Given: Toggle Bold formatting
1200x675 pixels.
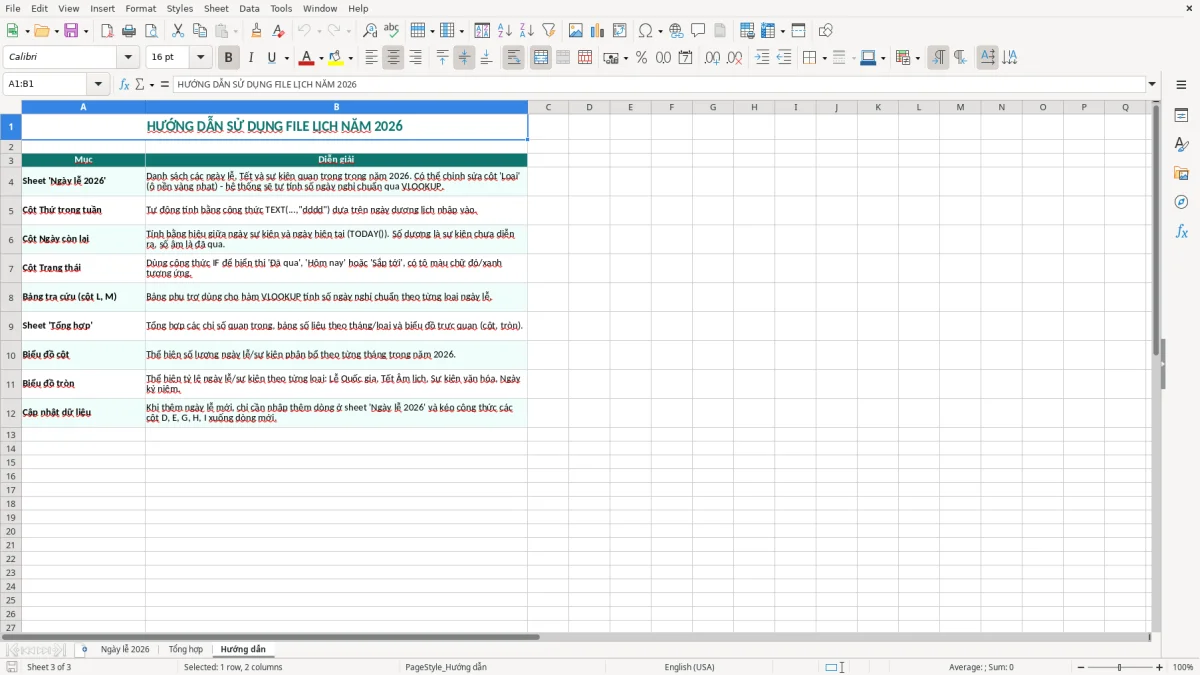Looking at the screenshot, I should pos(228,58).
